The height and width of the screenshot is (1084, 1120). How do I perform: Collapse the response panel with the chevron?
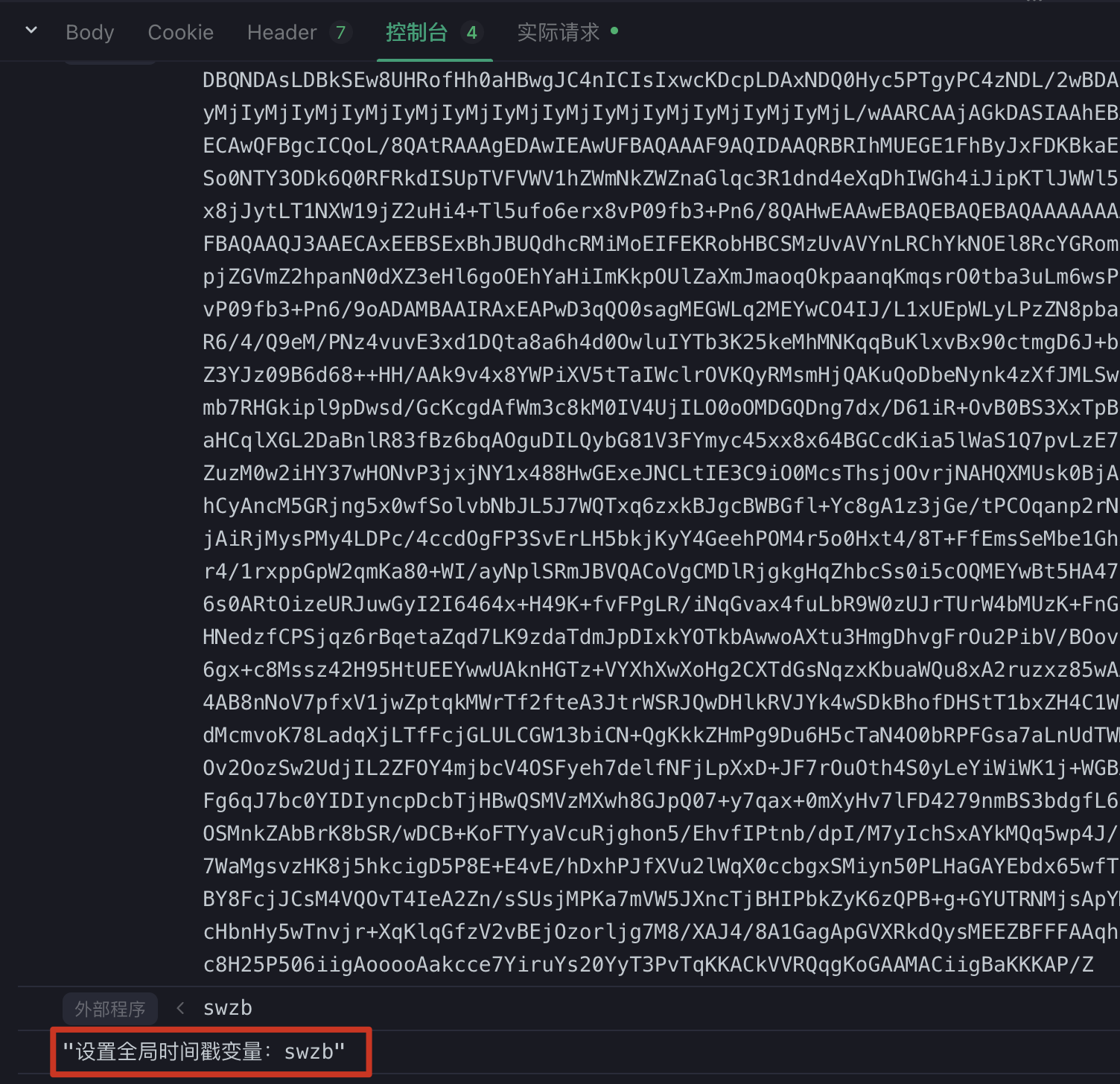tap(31, 31)
